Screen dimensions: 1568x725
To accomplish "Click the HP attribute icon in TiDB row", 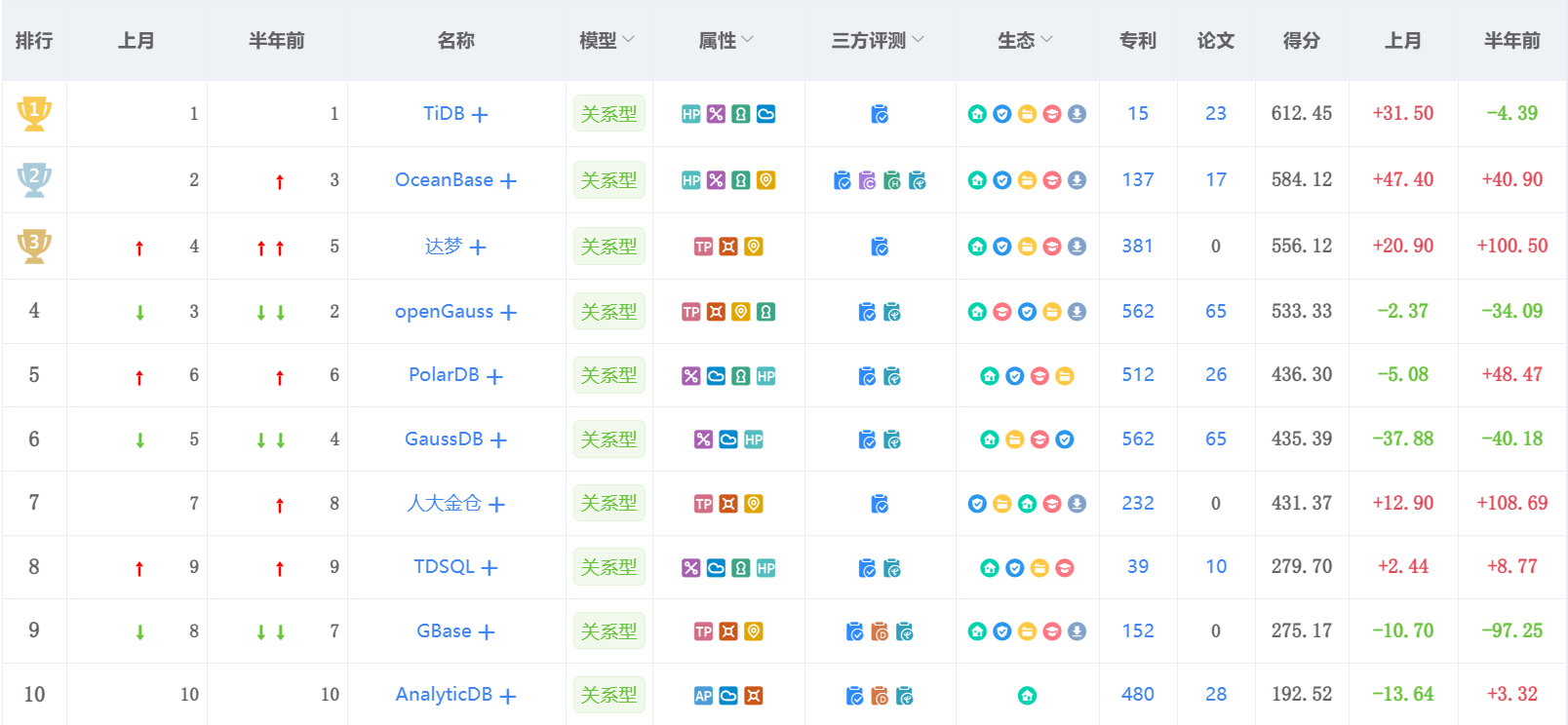I will pyautogui.click(x=691, y=114).
